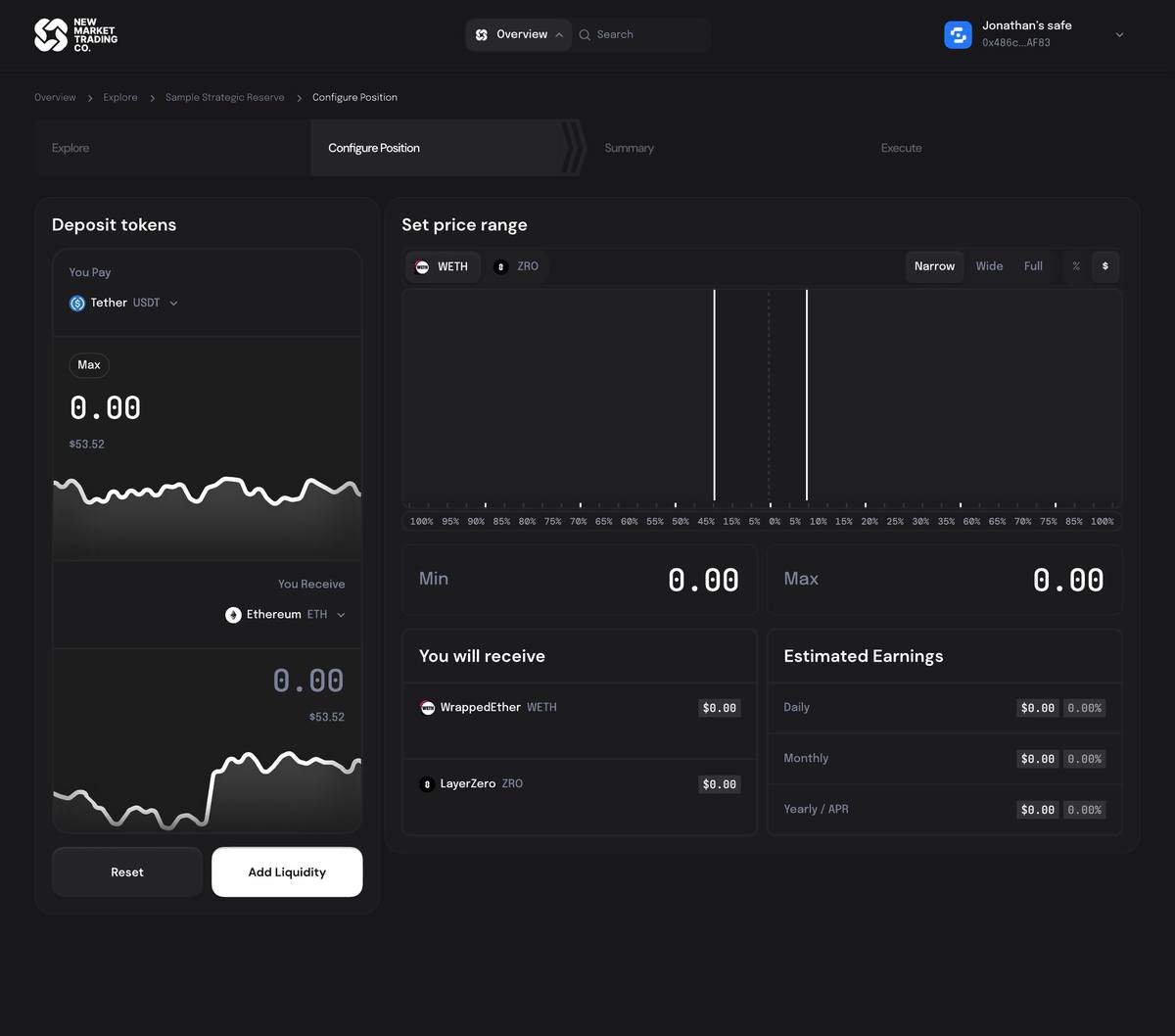Click the search magnifier icon
The width and height of the screenshot is (1175, 1036).
tap(585, 34)
